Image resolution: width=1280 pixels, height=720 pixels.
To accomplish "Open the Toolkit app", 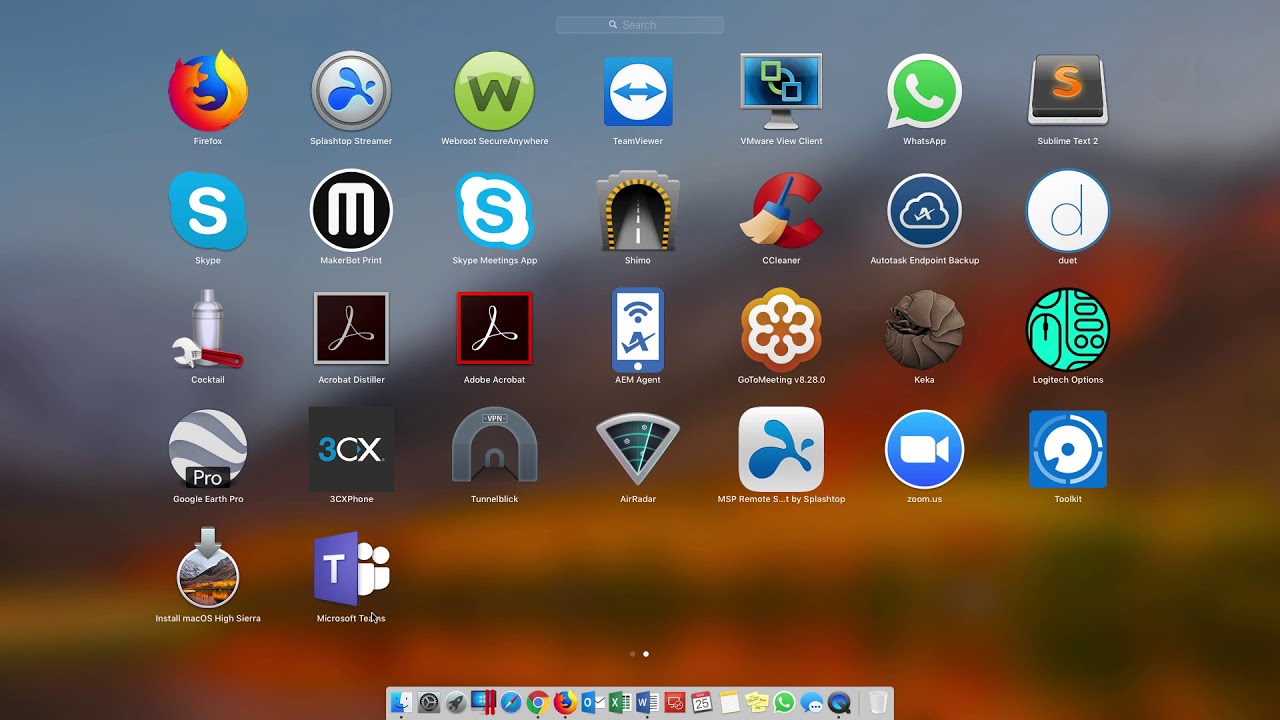I will pyautogui.click(x=1068, y=449).
